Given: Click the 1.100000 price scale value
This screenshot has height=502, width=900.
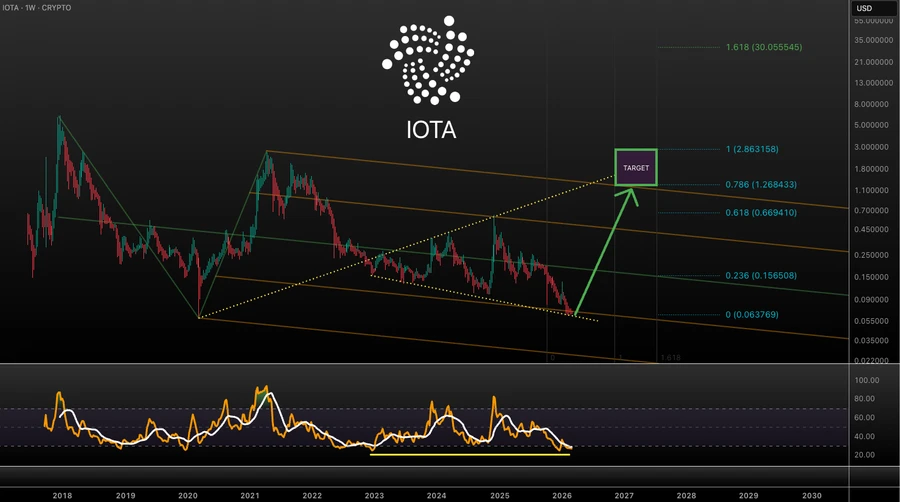Looking at the screenshot, I should coord(871,190).
